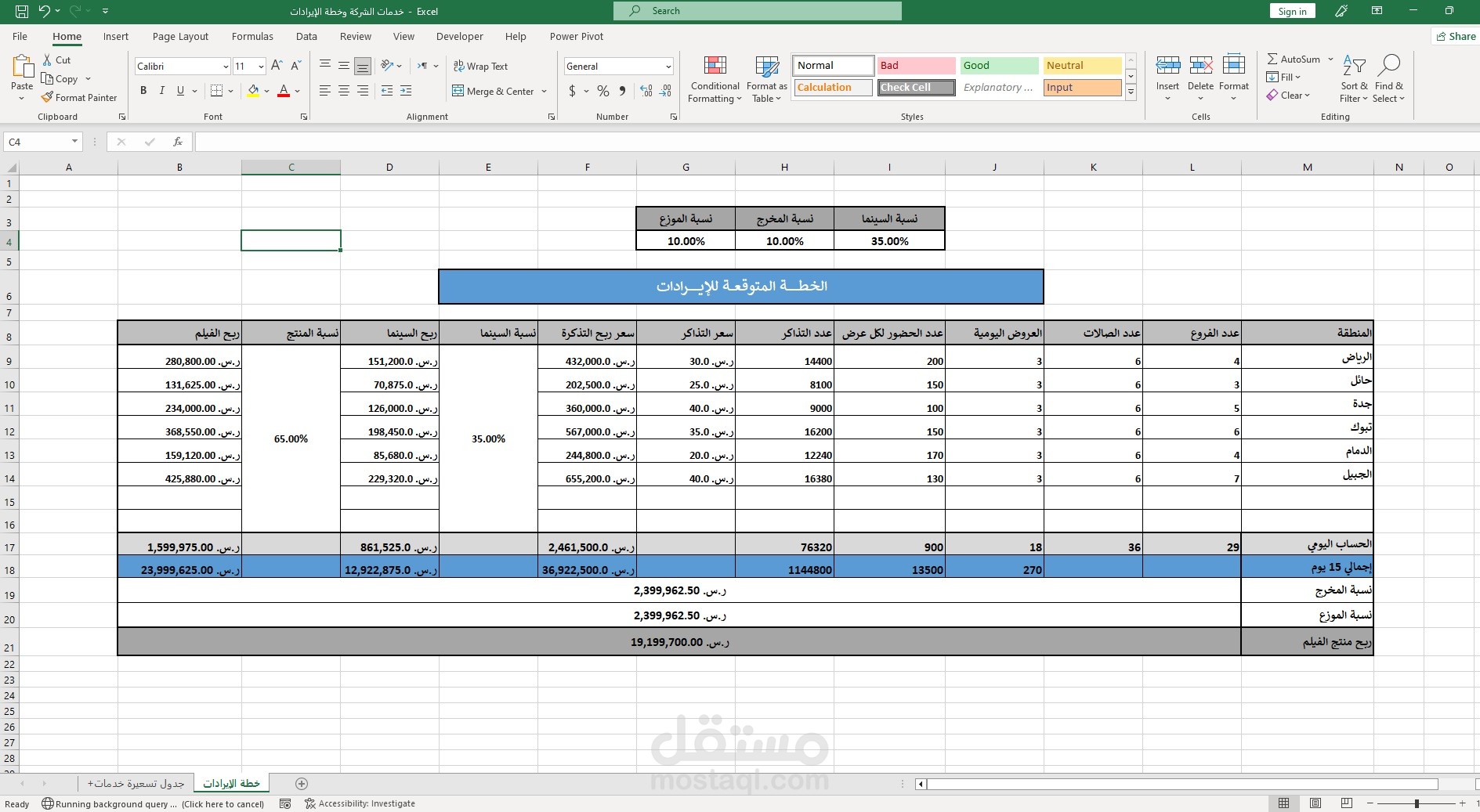Decrease decimal places

(664, 91)
